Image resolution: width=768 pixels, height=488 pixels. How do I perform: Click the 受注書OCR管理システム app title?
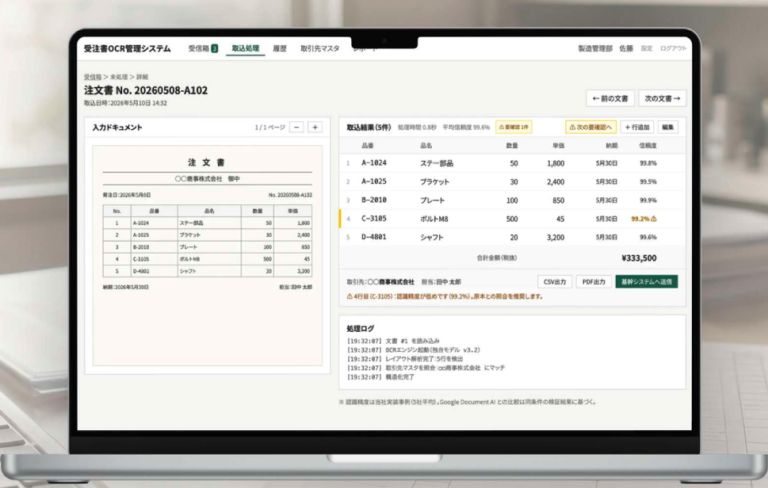point(127,49)
